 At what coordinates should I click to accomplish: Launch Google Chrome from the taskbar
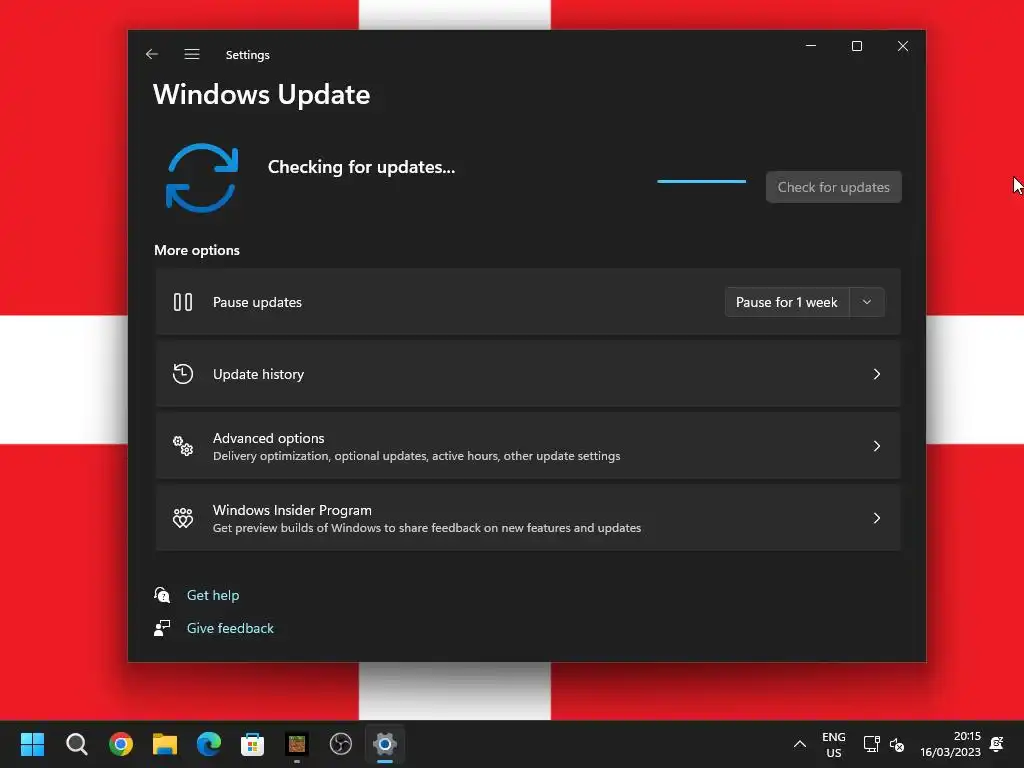point(121,744)
